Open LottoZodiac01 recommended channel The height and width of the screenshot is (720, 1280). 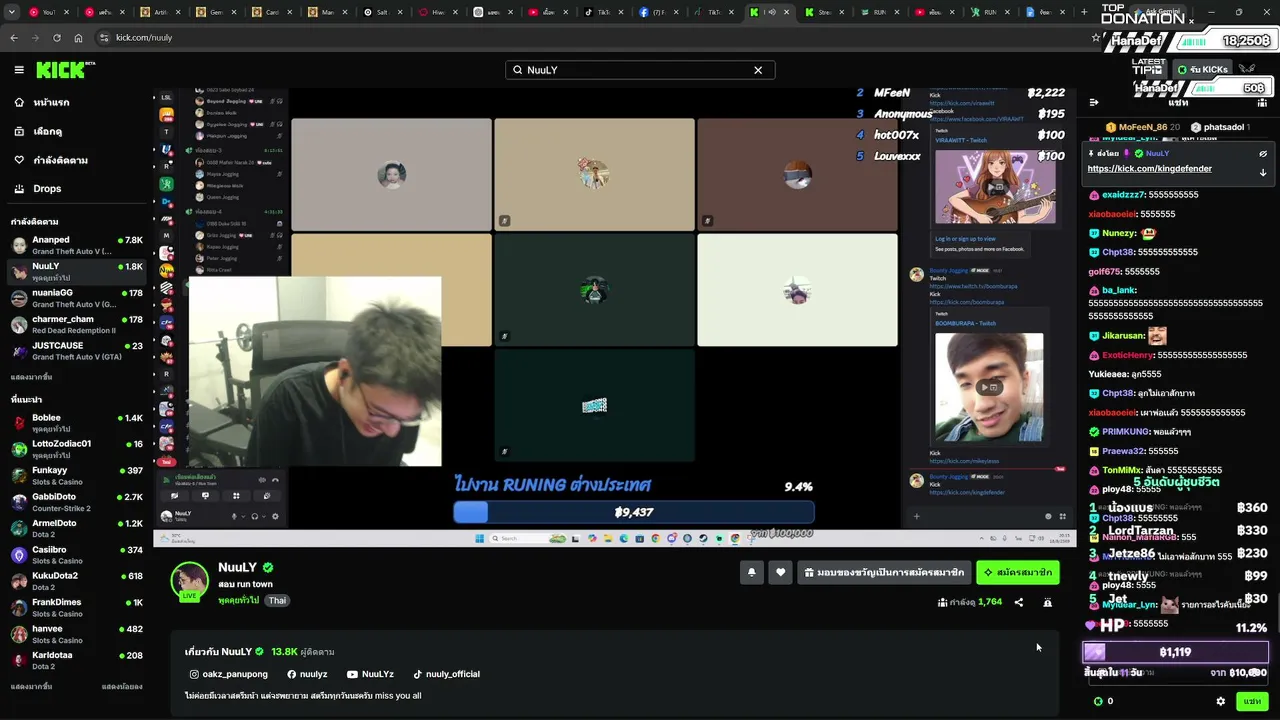coord(78,448)
